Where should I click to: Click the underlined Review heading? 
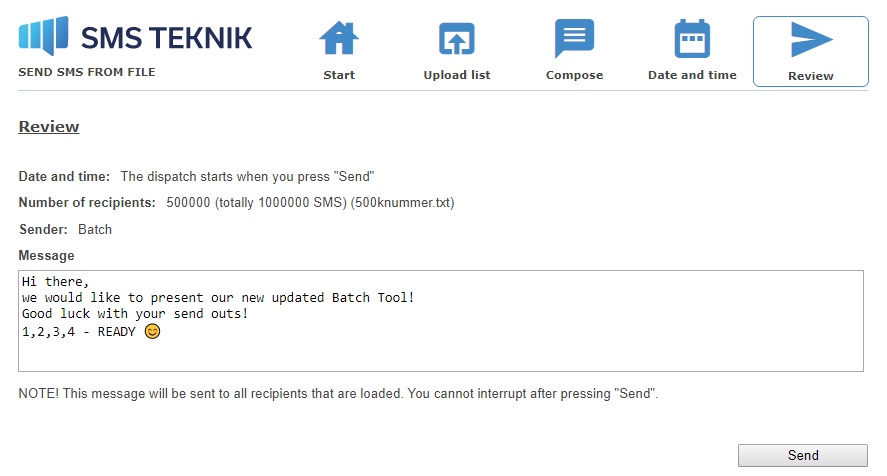49,126
